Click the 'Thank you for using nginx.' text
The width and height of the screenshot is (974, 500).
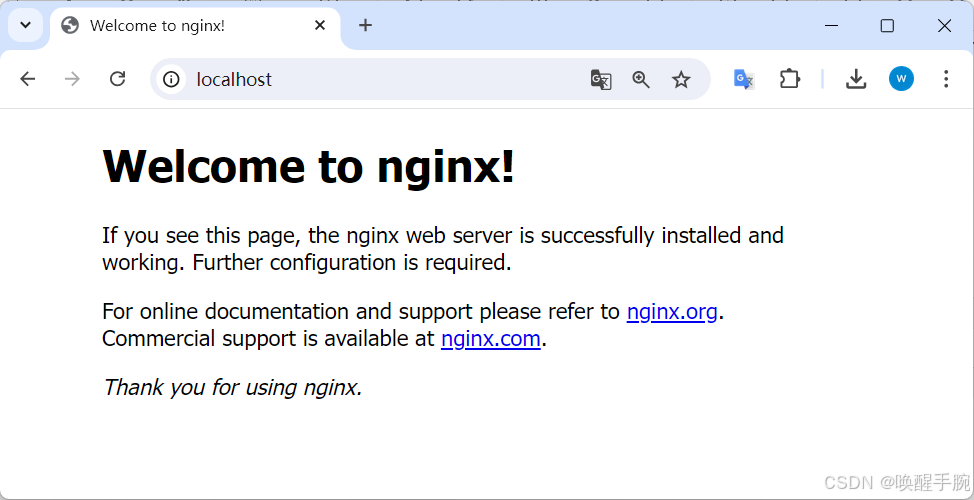click(x=232, y=387)
